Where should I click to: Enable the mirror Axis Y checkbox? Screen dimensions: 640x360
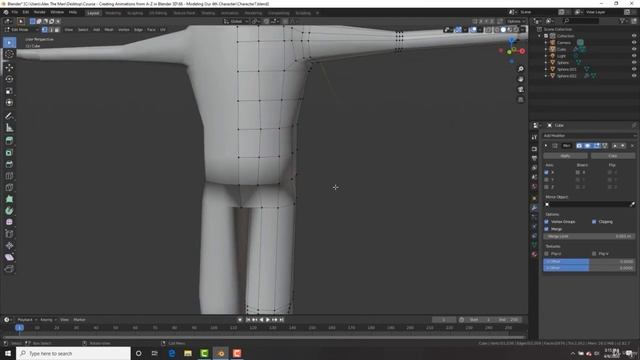547,180
